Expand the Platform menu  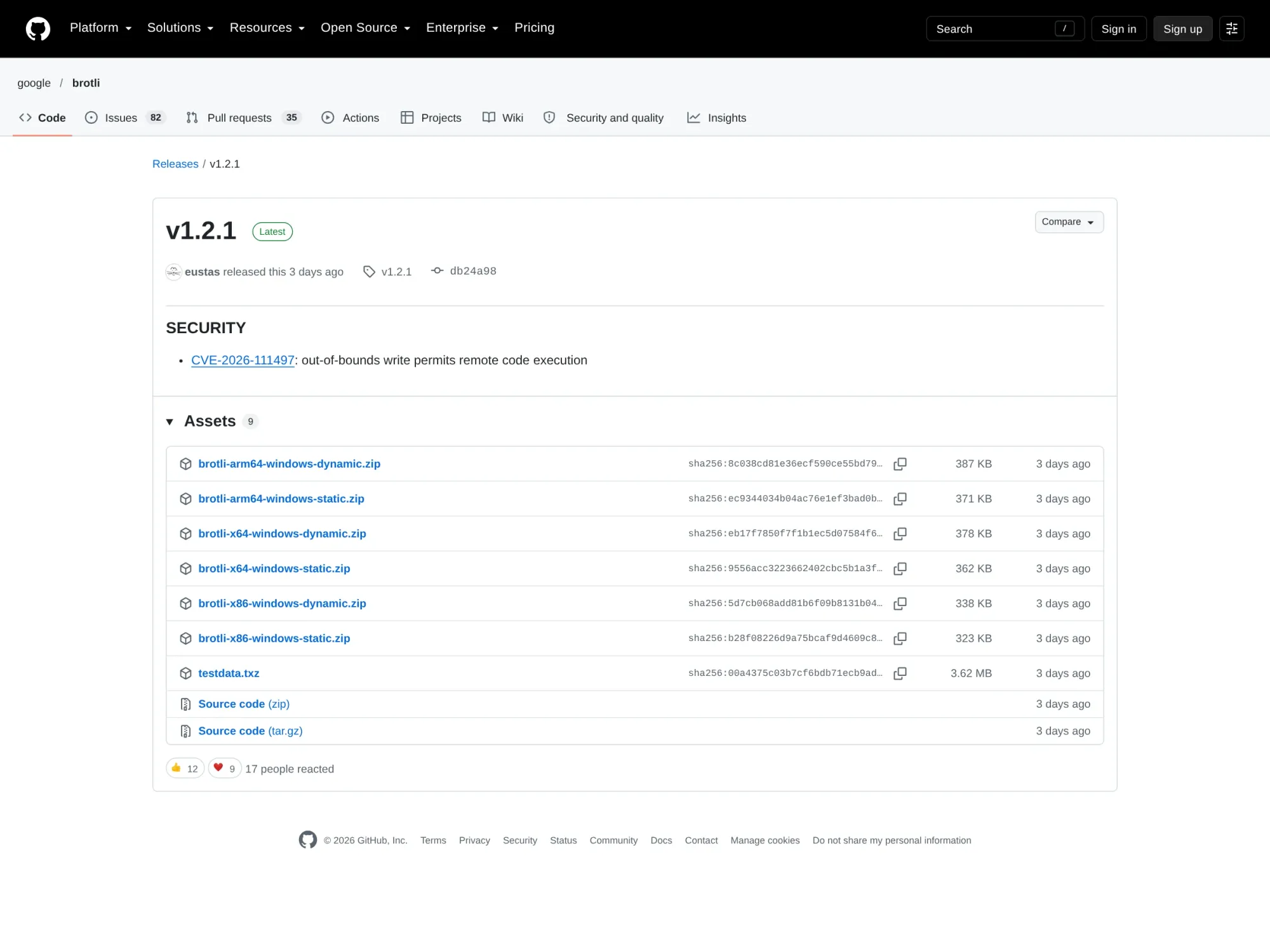100,28
